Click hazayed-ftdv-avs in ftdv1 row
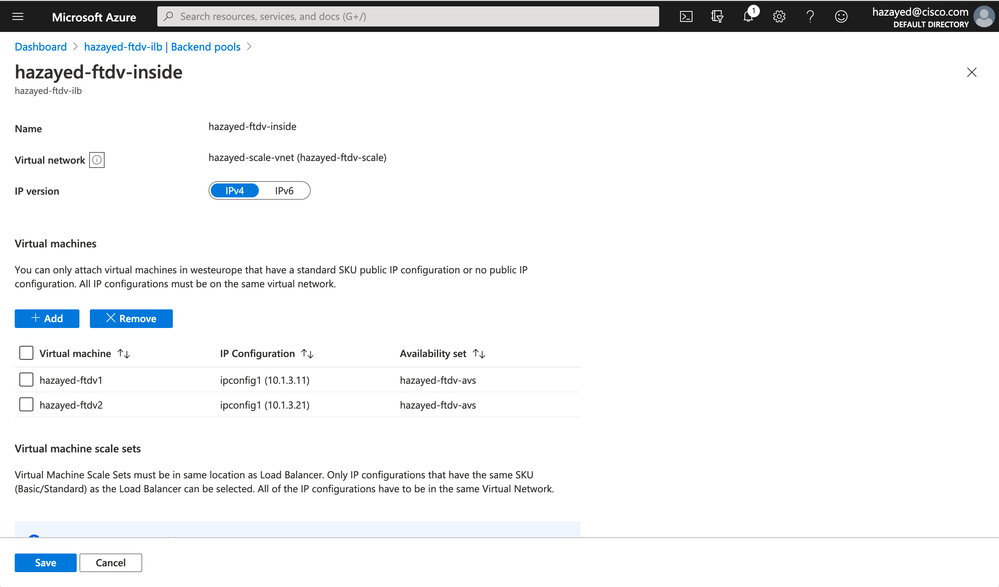The height and width of the screenshot is (587, 999). [438, 380]
